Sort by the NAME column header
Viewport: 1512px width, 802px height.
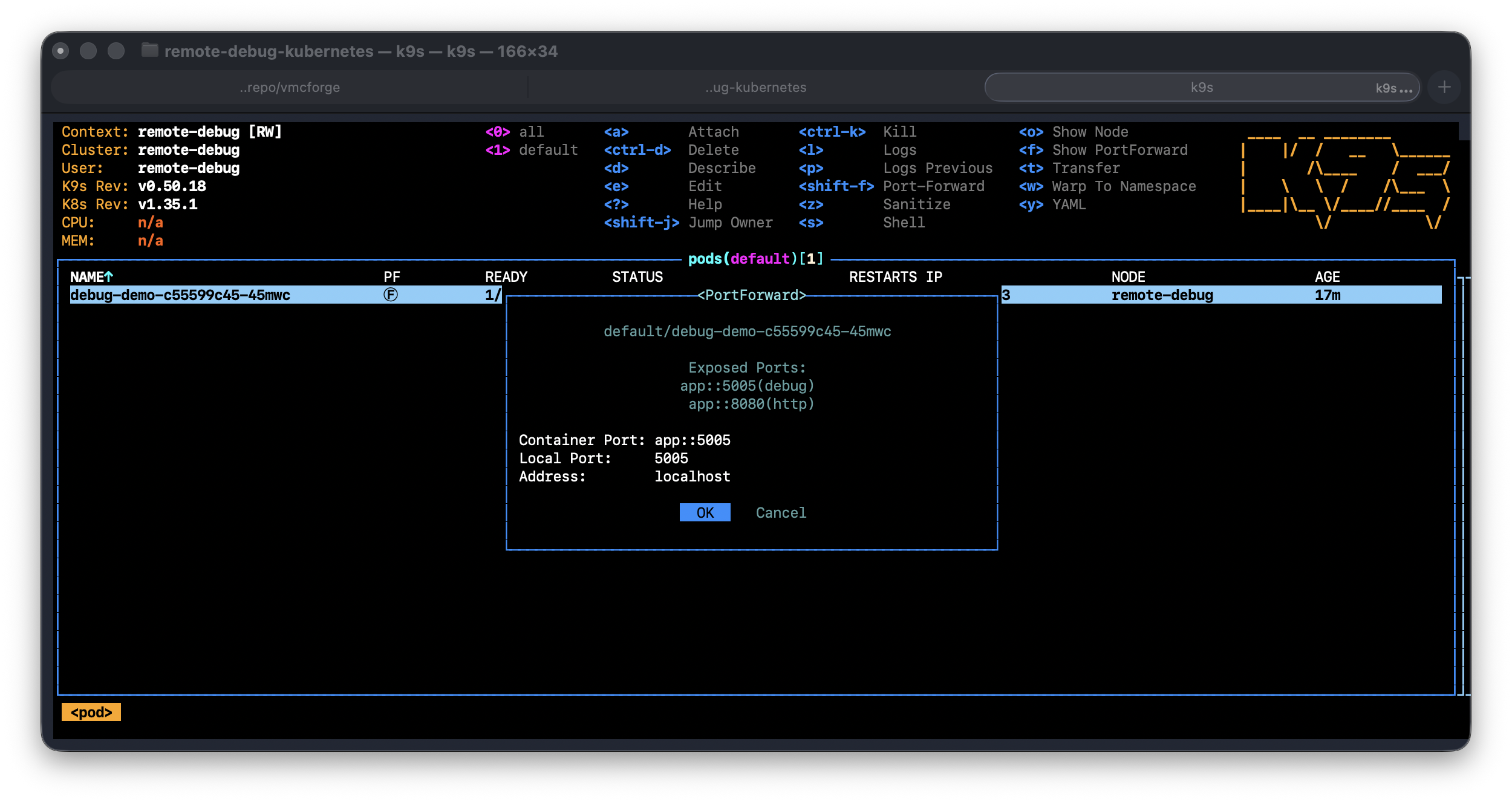click(x=91, y=276)
